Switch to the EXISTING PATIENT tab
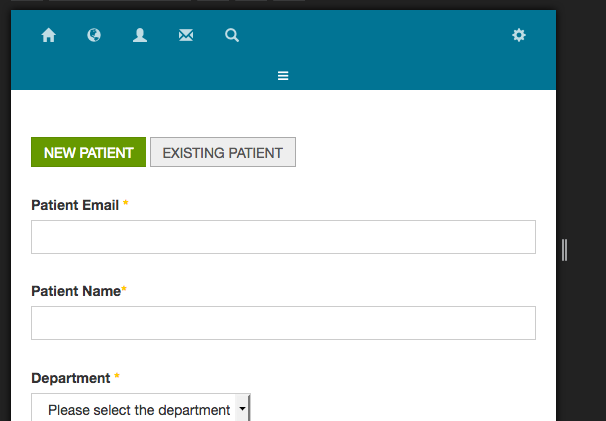The width and height of the screenshot is (606, 421). point(223,152)
